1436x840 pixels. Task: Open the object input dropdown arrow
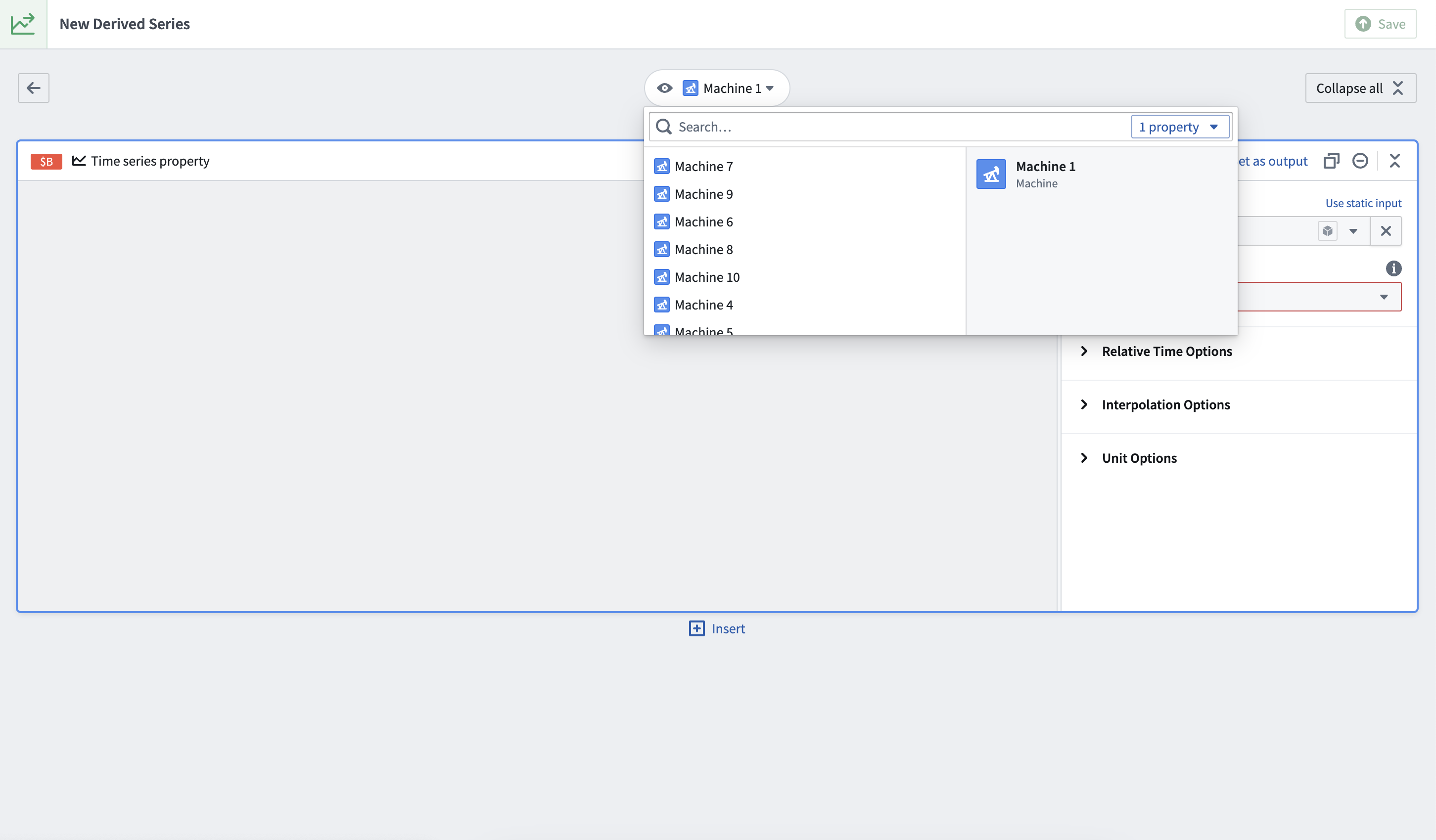point(1353,231)
